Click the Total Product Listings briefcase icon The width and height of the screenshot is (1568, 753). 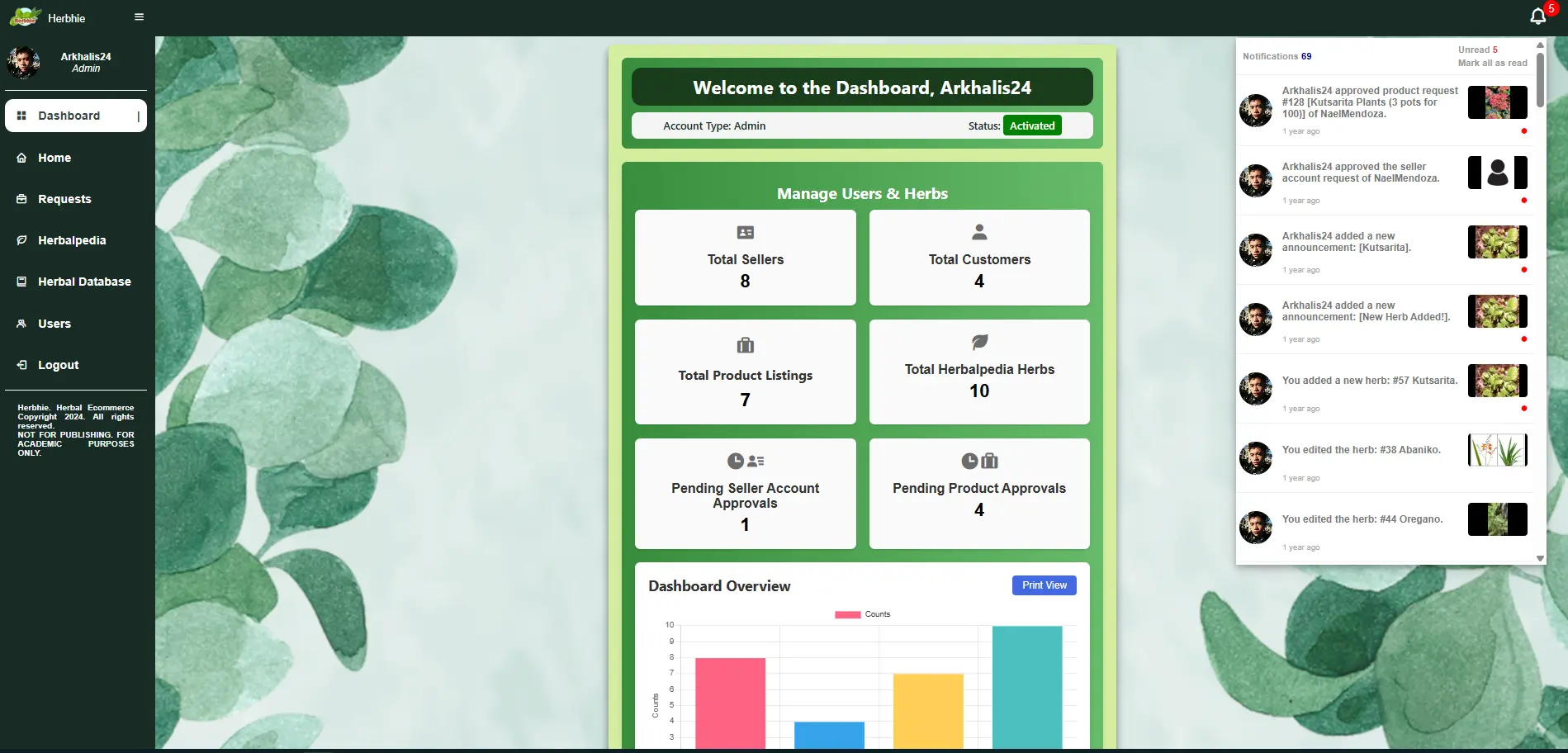tap(745, 345)
